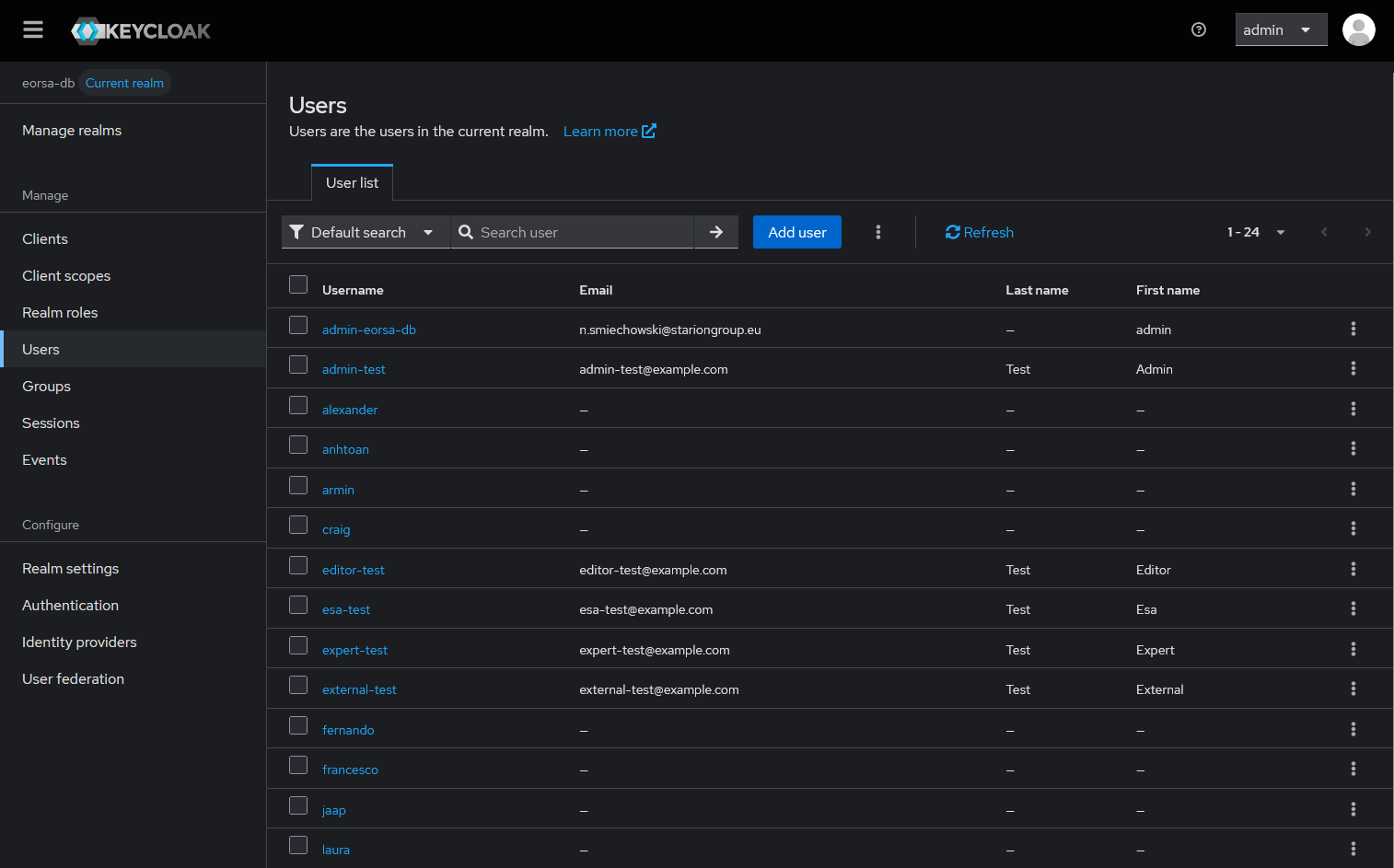The height and width of the screenshot is (868, 1394).
Task: Open actions kebab for anhtoan row
Action: tap(1353, 448)
